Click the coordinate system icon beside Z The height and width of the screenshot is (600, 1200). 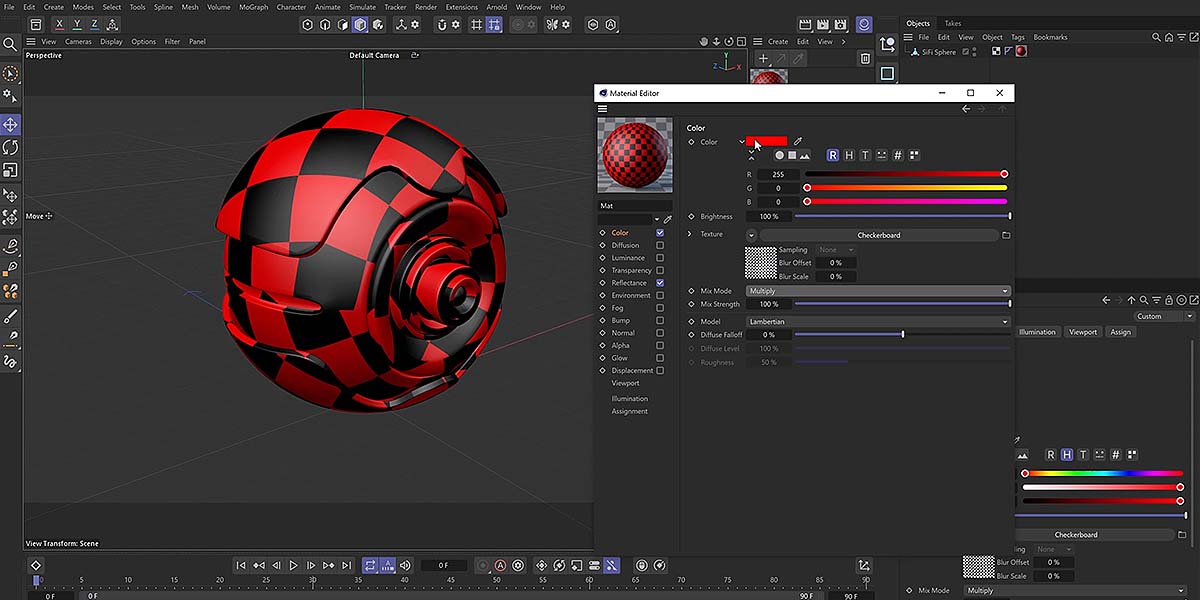tap(112, 24)
